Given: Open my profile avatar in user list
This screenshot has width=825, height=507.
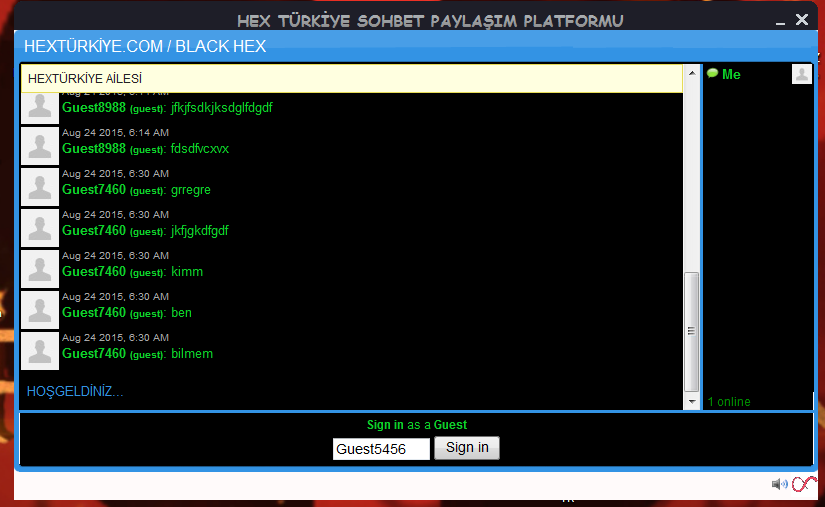Looking at the screenshot, I should pyautogui.click(x=801, y=74).
